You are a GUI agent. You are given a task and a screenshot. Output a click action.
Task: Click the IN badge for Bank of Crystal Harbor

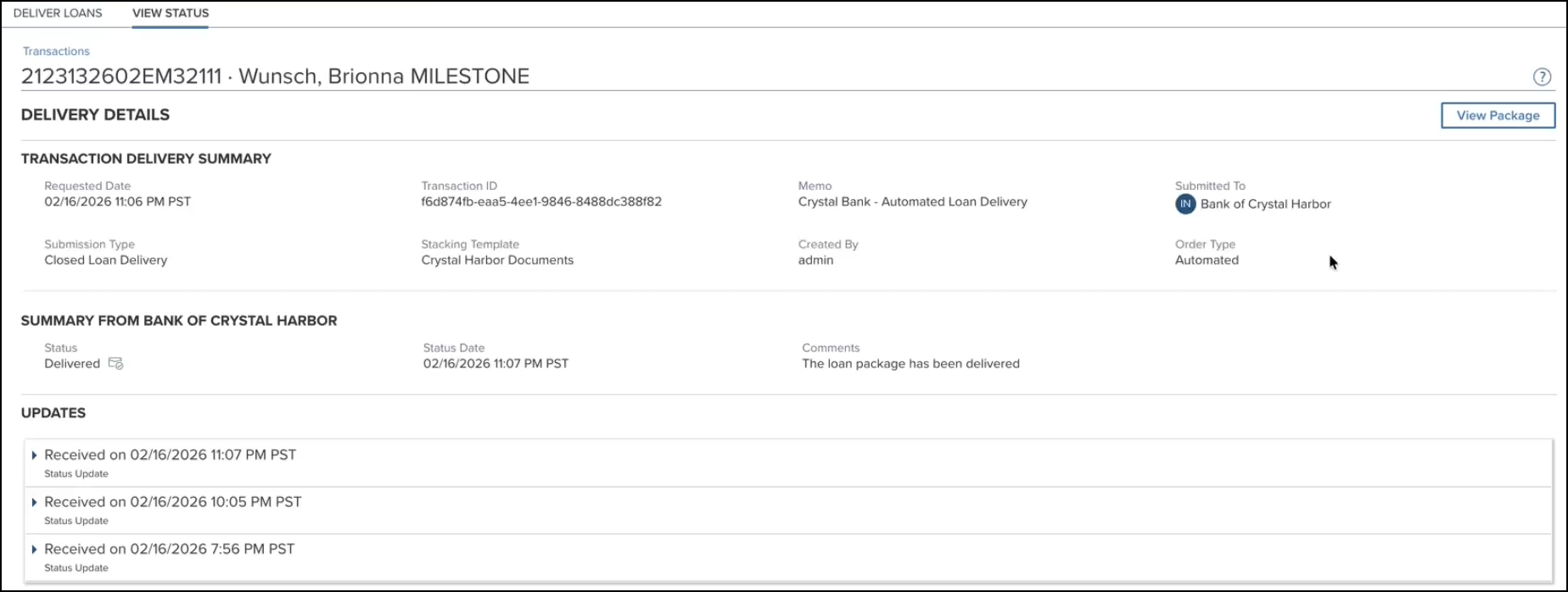[1185, 204]
